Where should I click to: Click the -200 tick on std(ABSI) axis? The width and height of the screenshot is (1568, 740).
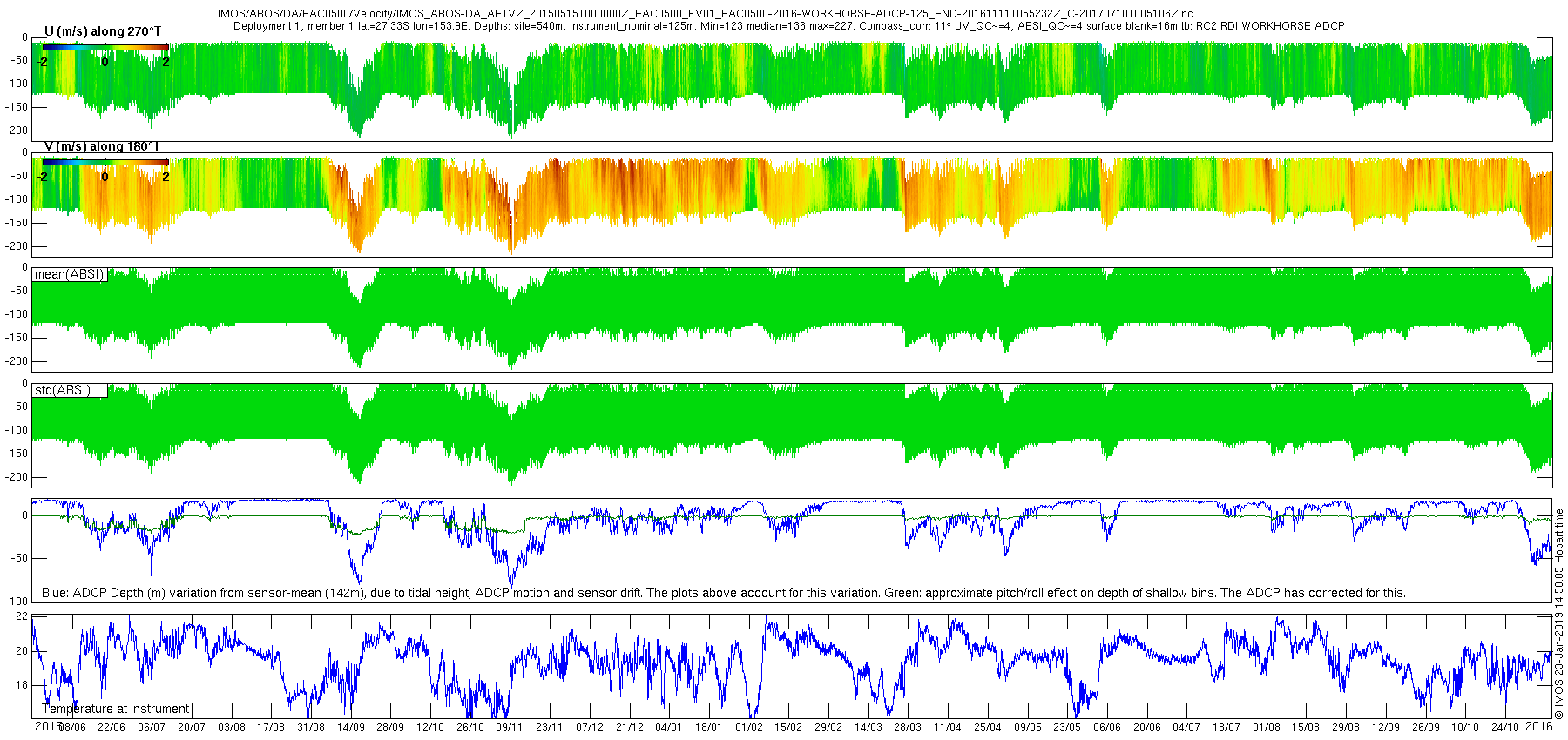17,477
